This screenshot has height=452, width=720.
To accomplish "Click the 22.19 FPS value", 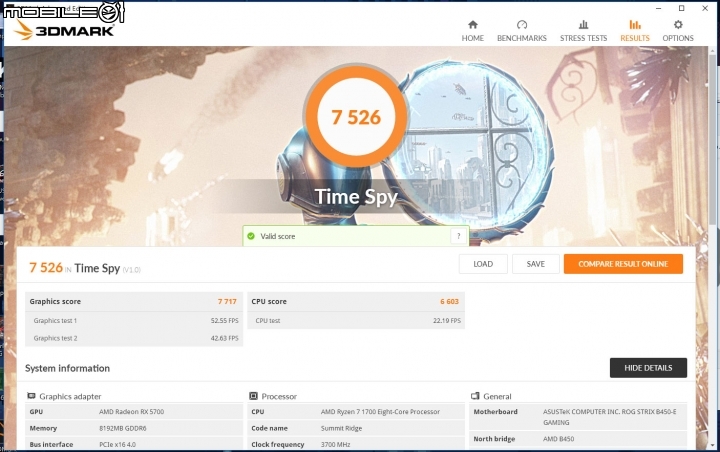I will pyautogui.click(x=447, y=321).
